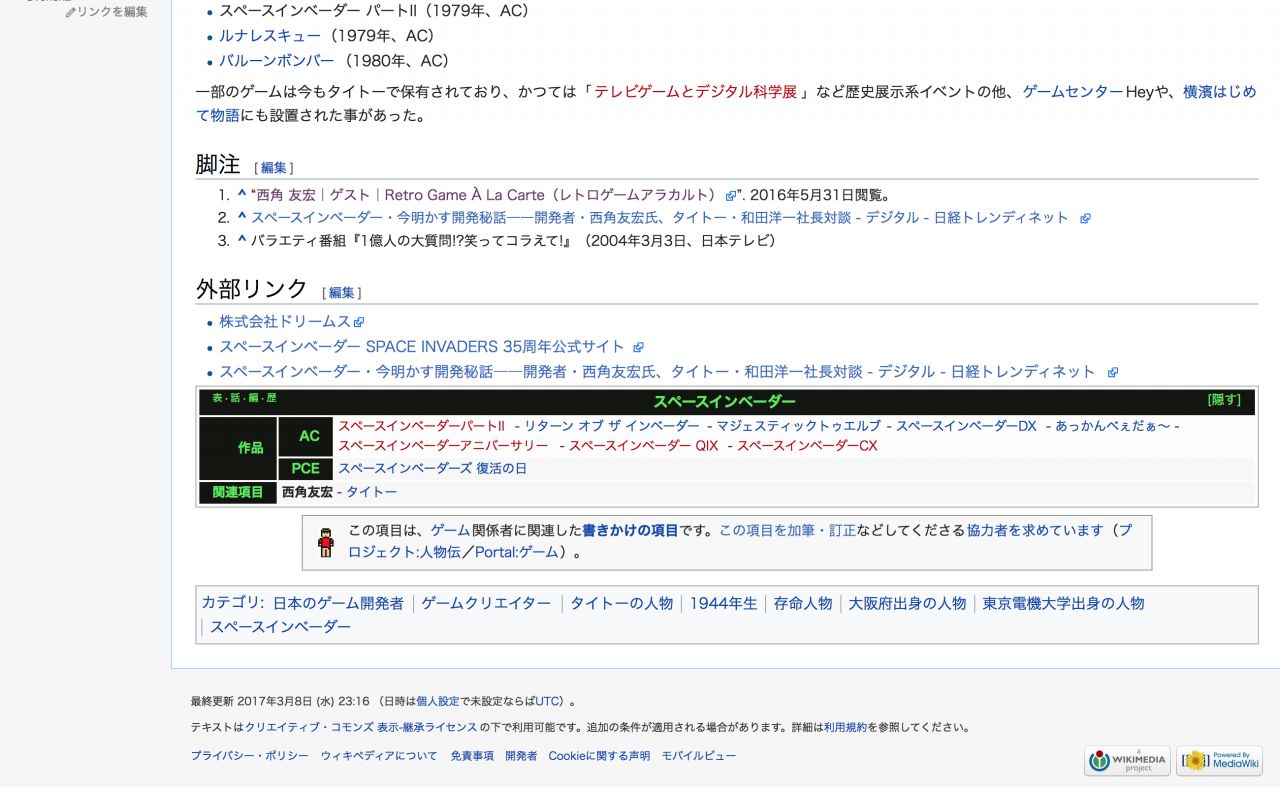1280x787 pixels.
Task: Click pencil icon beside リンクを編集
Action: pyautogui.click(x=70, y=12)
